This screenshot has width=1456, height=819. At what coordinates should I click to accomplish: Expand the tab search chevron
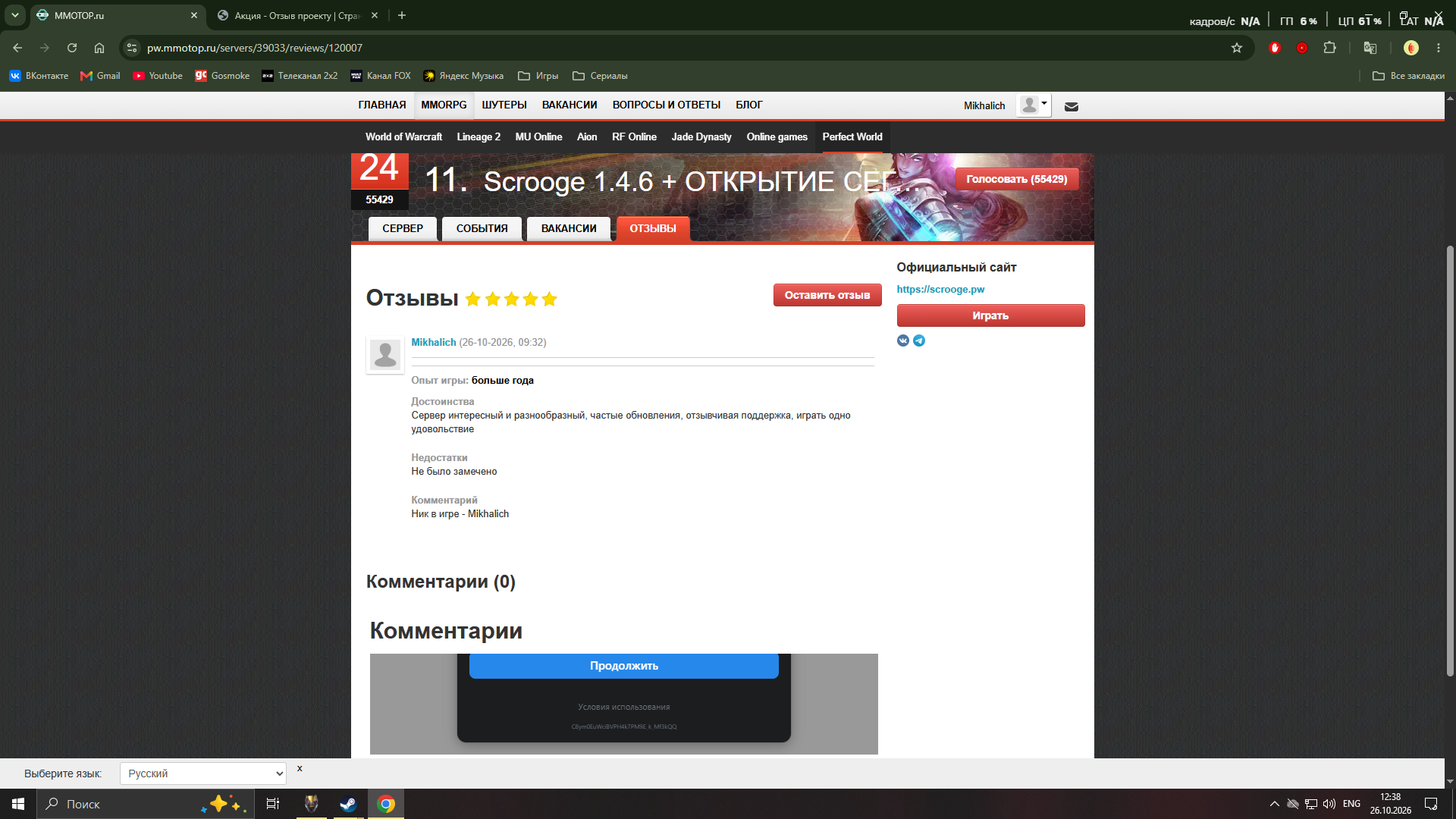pyautogui.click(x=15, y=15)
